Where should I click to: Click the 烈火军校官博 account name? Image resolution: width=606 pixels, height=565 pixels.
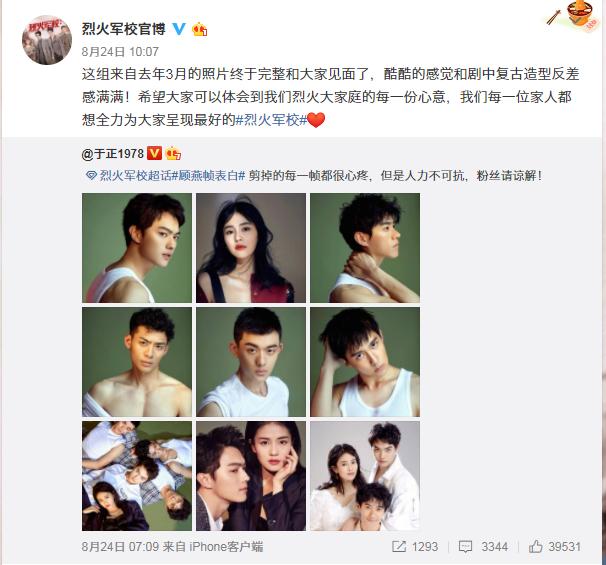tap(124, 29)
